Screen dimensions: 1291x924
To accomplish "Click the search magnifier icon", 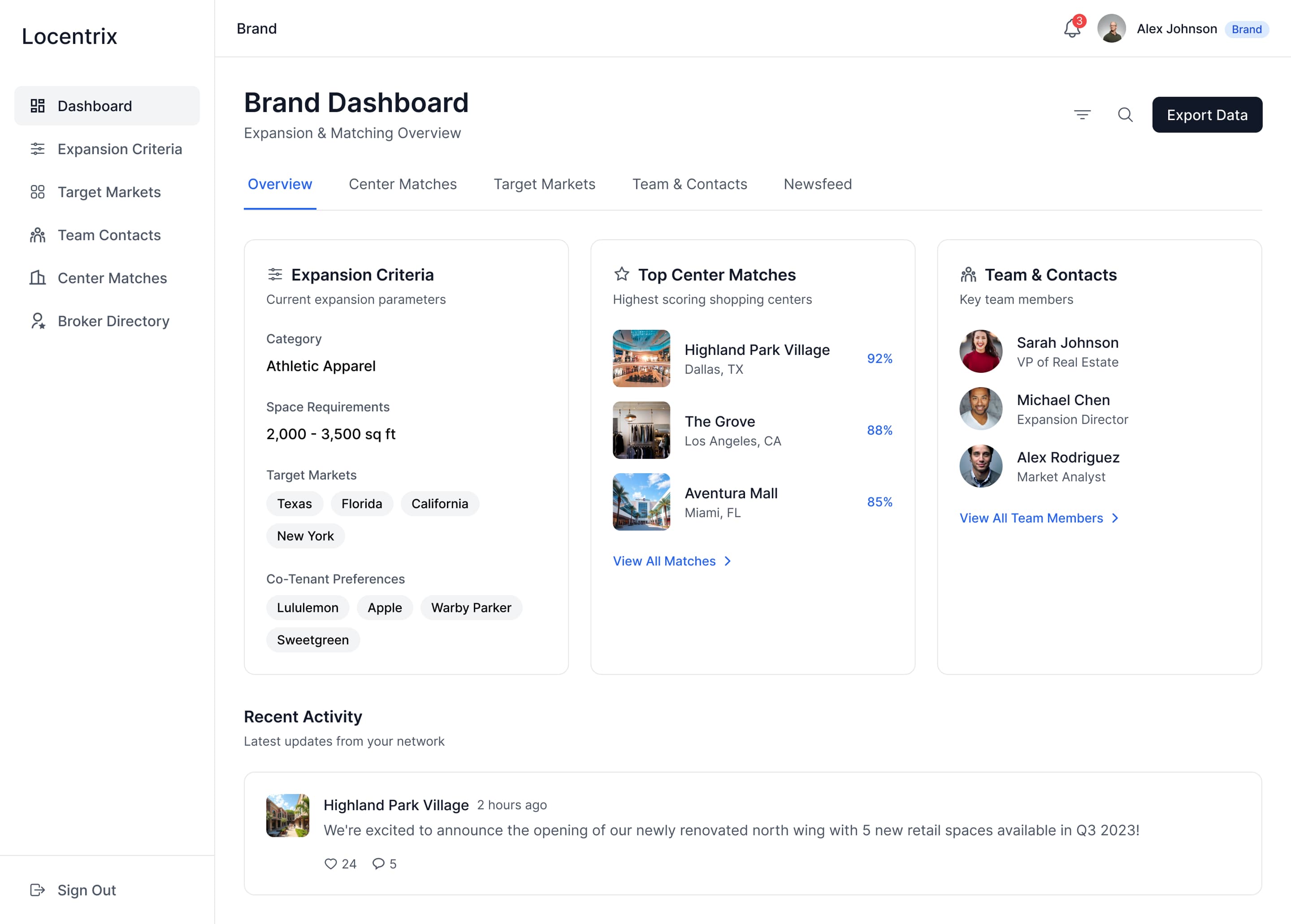I will [1125, 115].
